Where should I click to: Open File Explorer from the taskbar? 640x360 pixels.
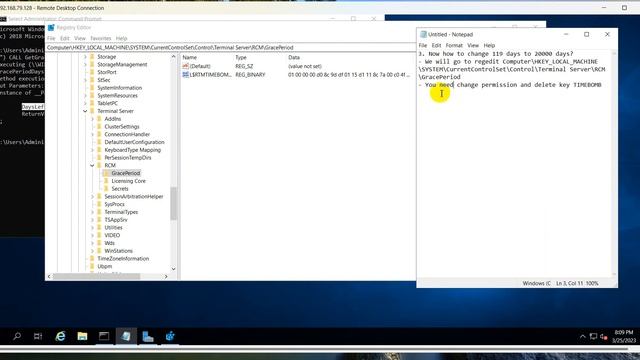[82, 336]
